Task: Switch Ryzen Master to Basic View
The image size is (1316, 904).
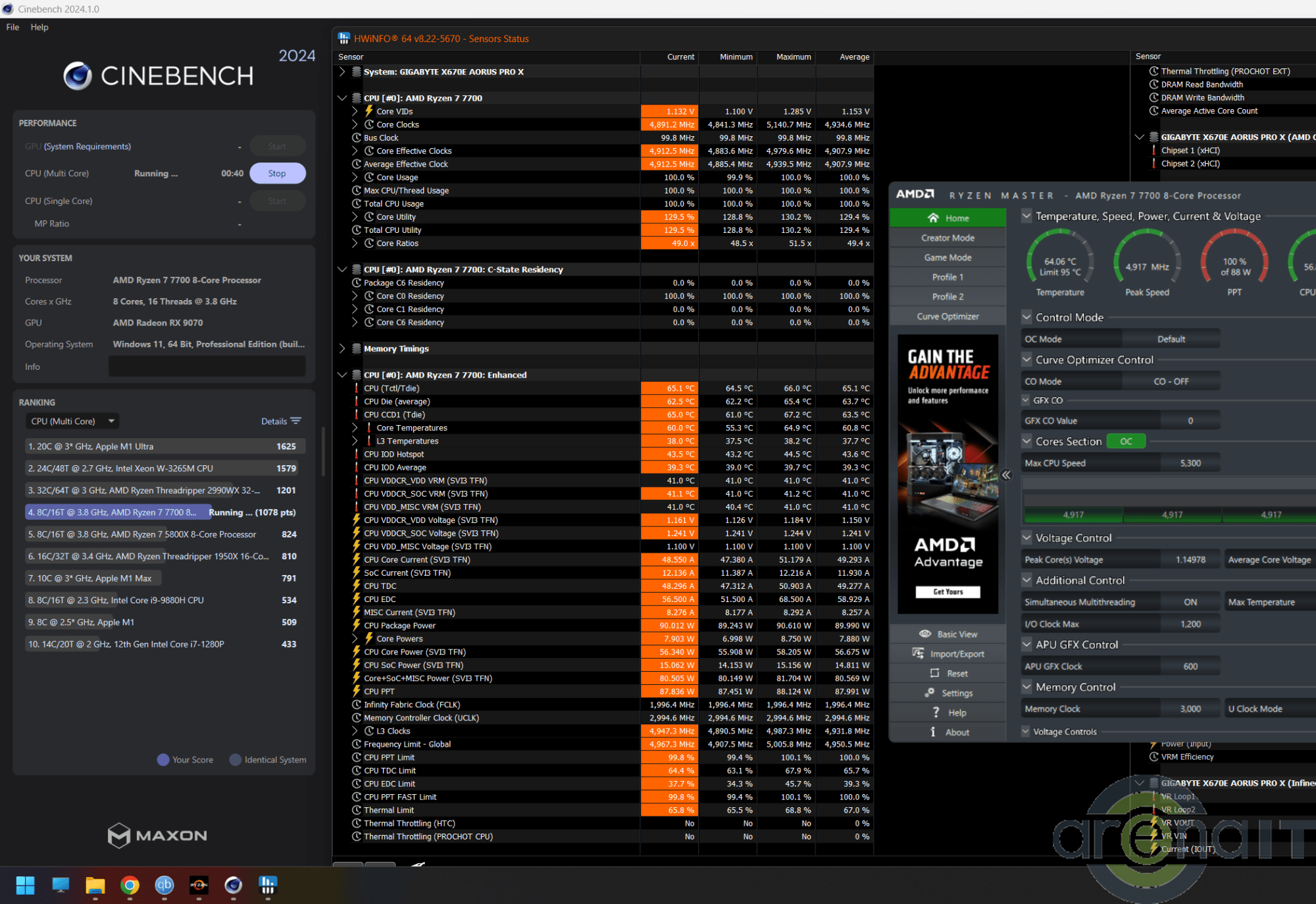Action: click(x=948, y=634)
